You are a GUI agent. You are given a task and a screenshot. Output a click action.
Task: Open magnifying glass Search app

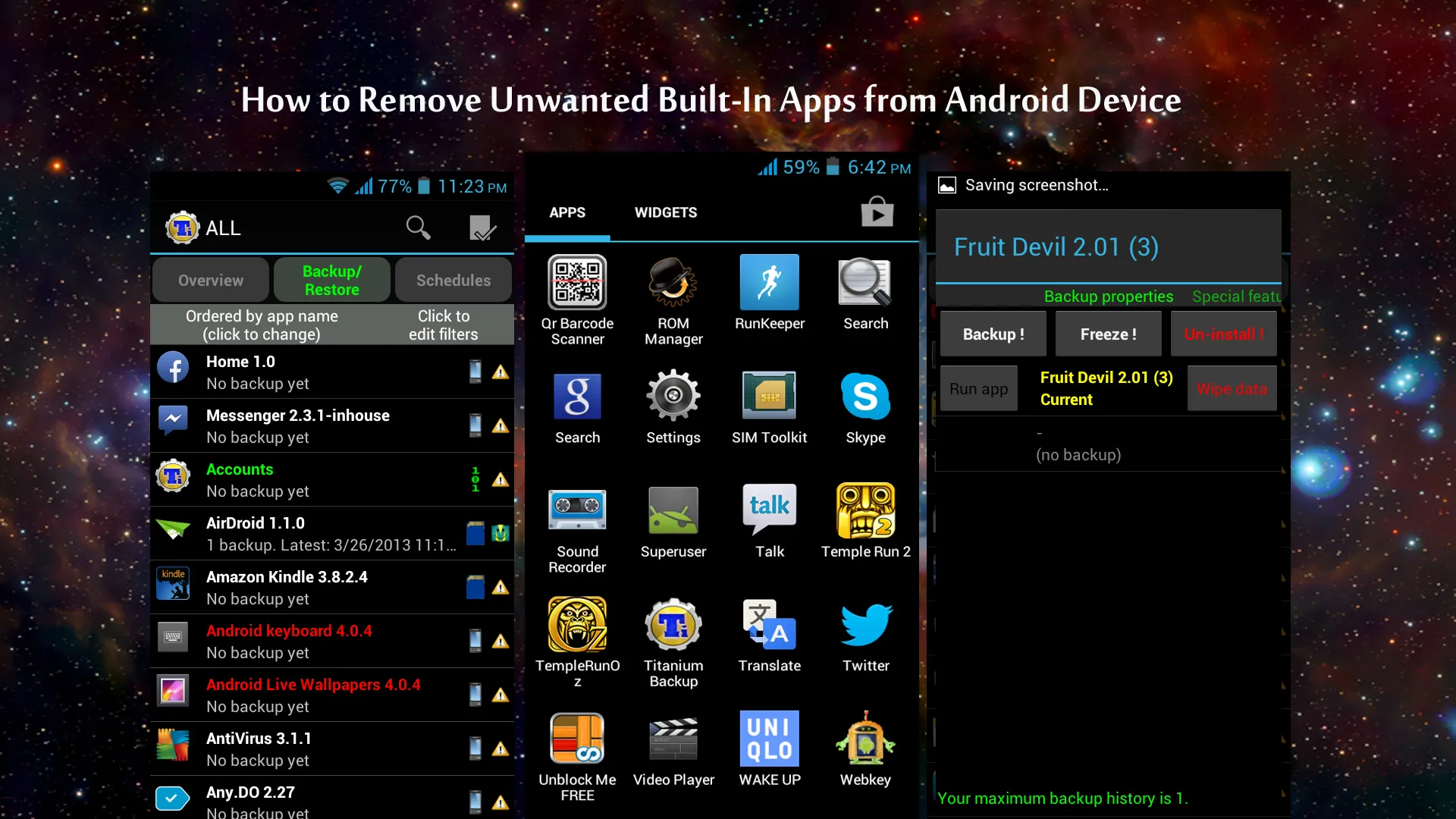[865, 293]
